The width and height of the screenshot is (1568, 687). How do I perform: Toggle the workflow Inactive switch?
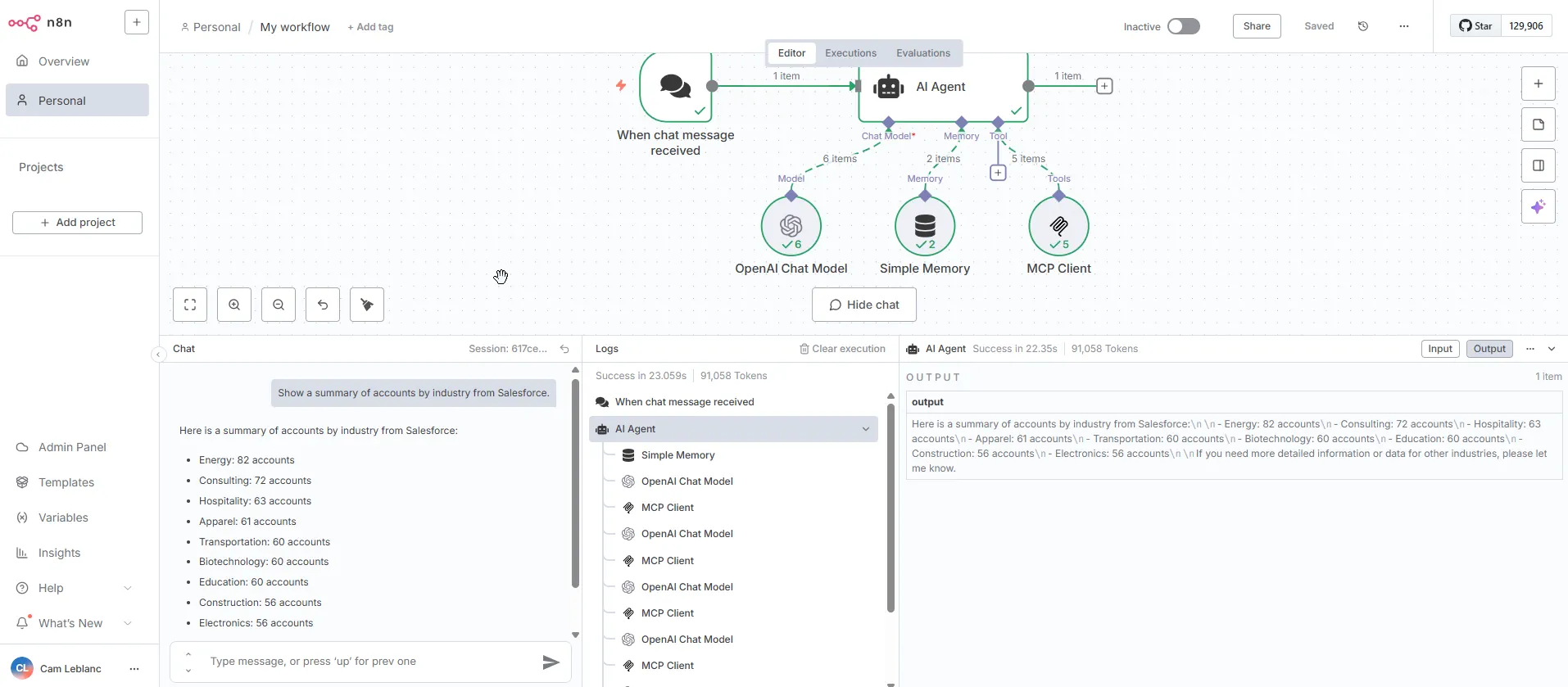click(1183, 26)
